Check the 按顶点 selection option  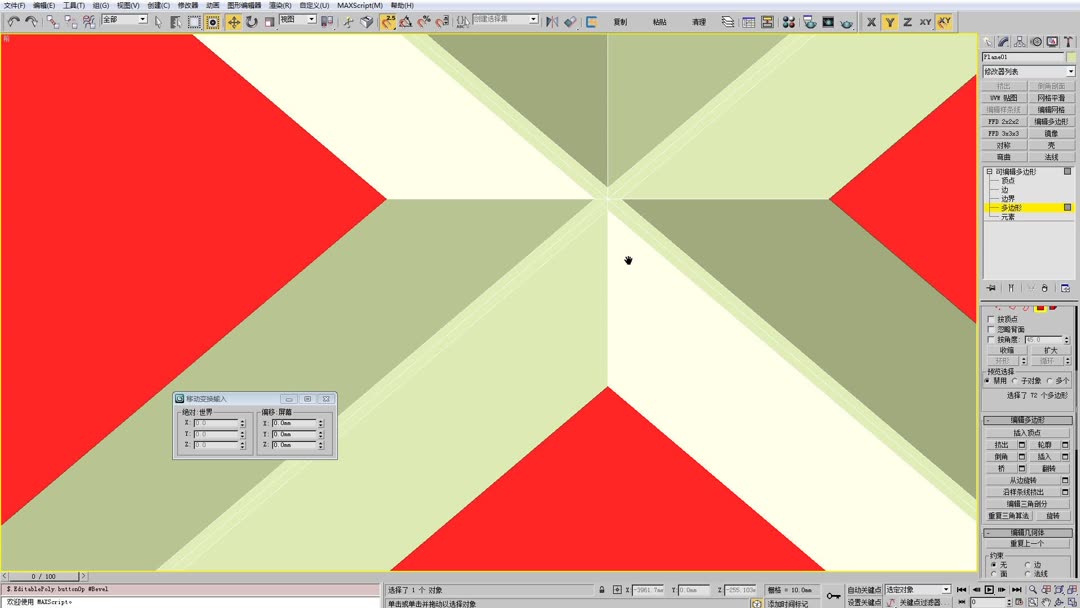(989, 317)
